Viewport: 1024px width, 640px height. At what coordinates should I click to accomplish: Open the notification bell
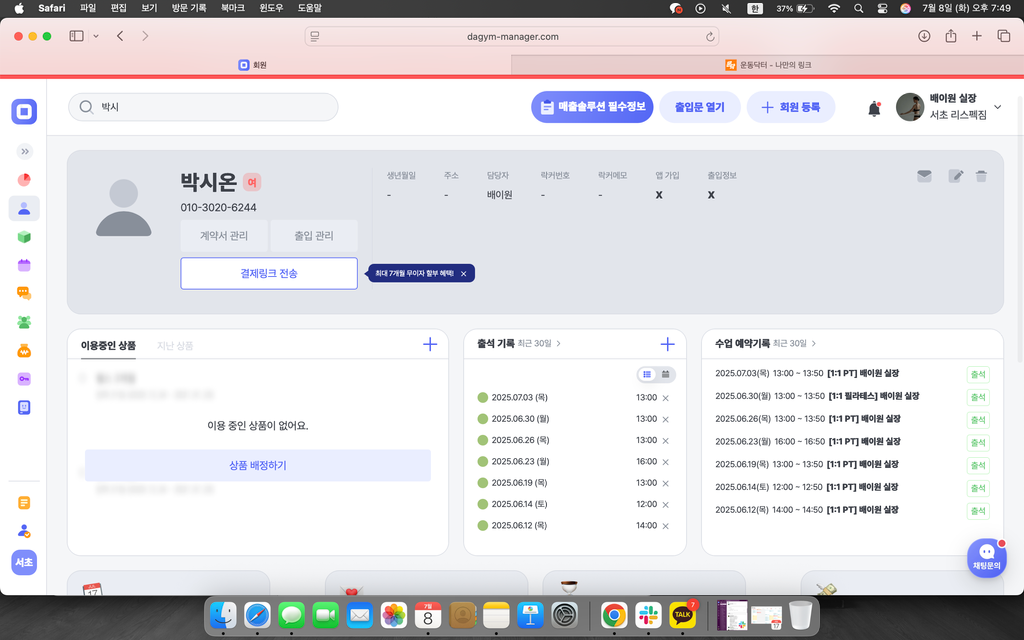pos(874,108)
